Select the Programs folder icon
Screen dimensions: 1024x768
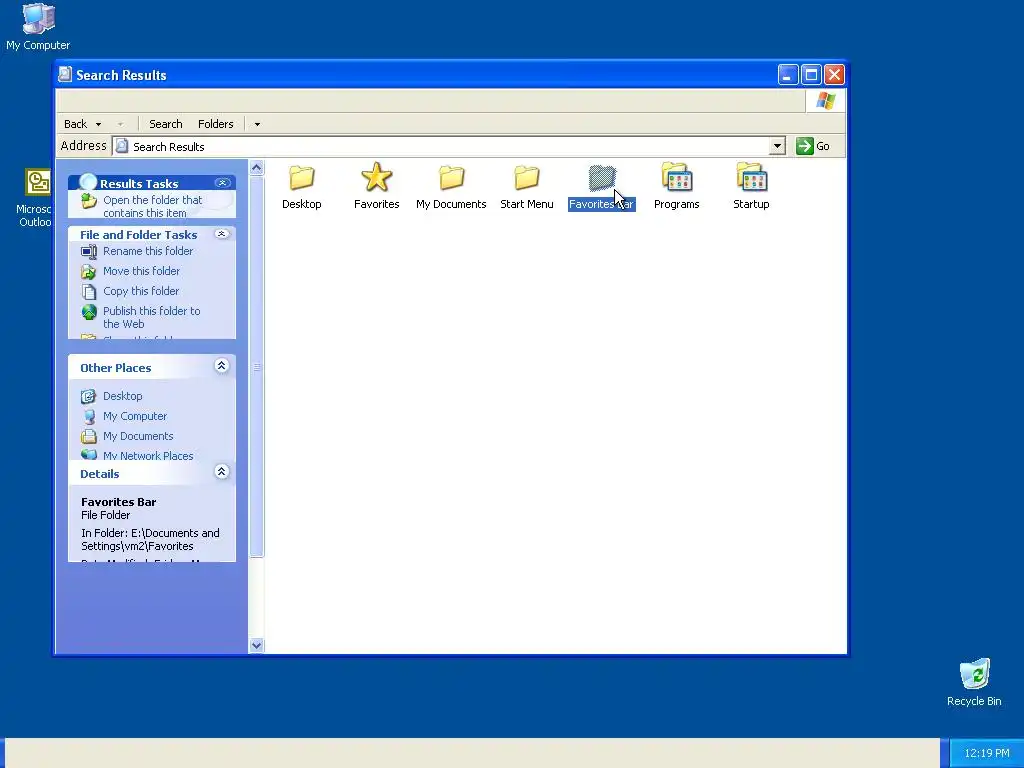coord(677,178)
